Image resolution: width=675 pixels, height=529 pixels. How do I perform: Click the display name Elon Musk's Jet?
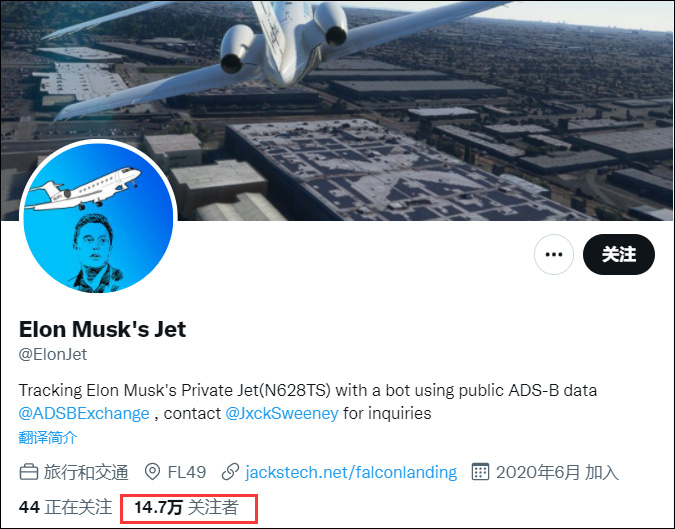102,329
